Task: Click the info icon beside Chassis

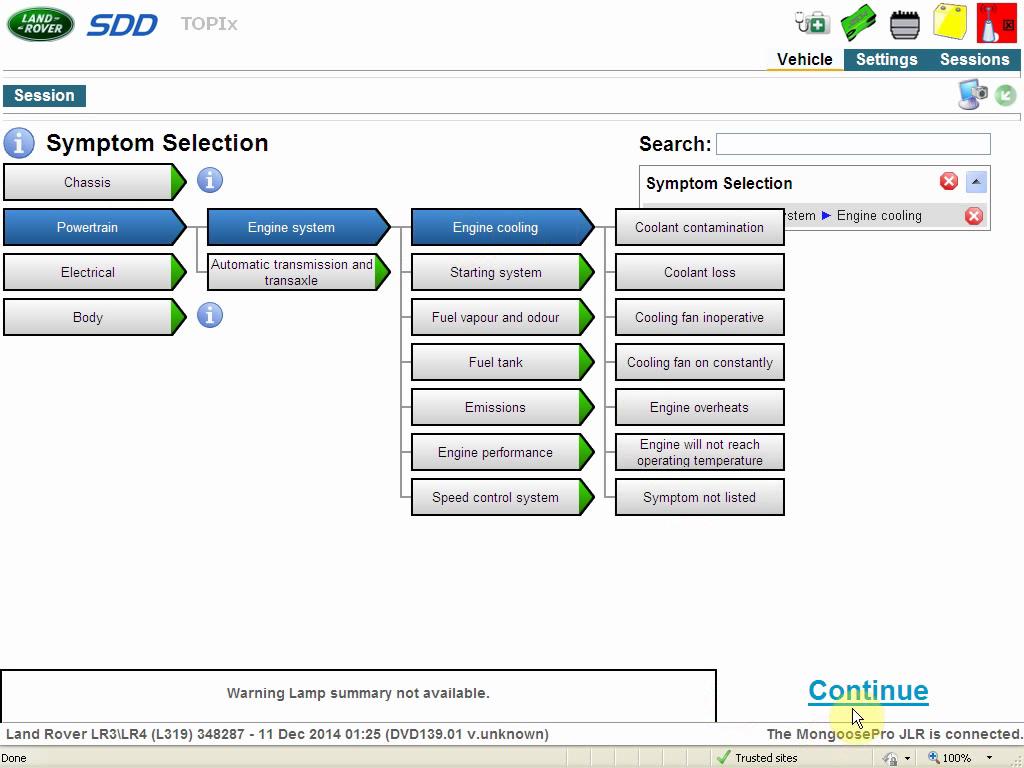Action: pos(209,181)
